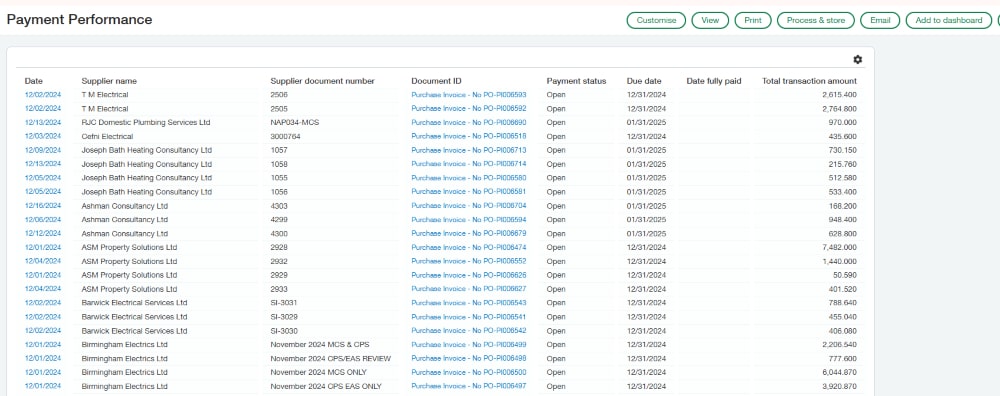Open Purchase Invoice PO-PI006626 link
The height and width of the screenshot is (396, 1000).
pyautogui.click(x=469, y=275)
